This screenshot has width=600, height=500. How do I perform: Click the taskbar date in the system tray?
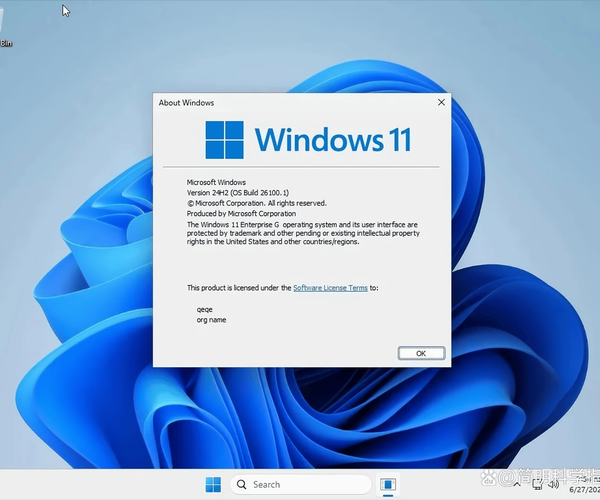click(x=584, y=490)
